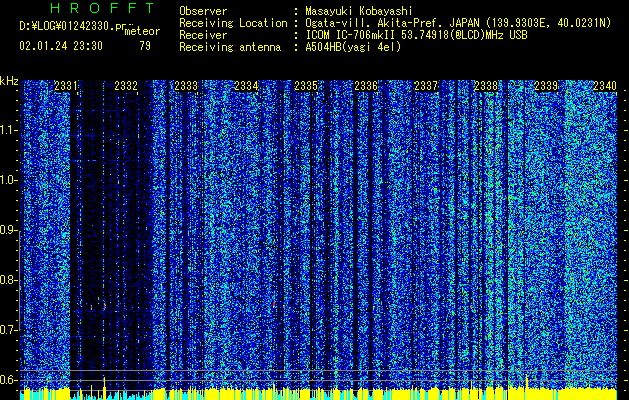629x400 pixels.
Task: Click the 2335 time marker
Action: tap(306, 86)
